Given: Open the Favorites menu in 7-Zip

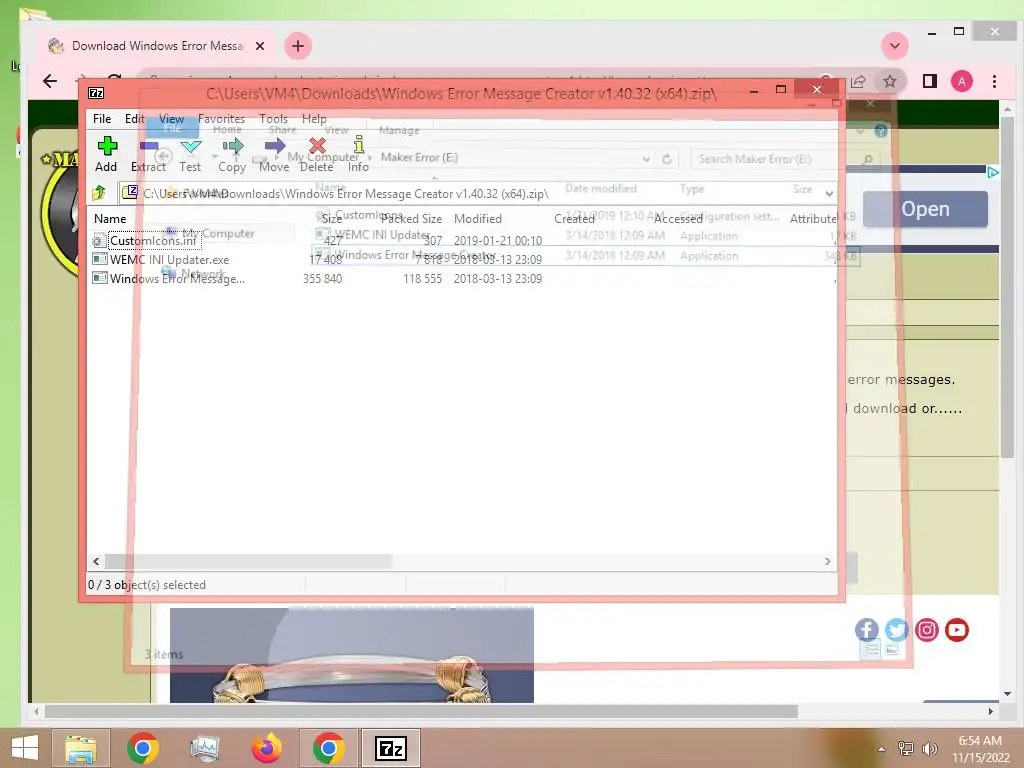Looking at the screenshot, I should click(x=221, y=119).
